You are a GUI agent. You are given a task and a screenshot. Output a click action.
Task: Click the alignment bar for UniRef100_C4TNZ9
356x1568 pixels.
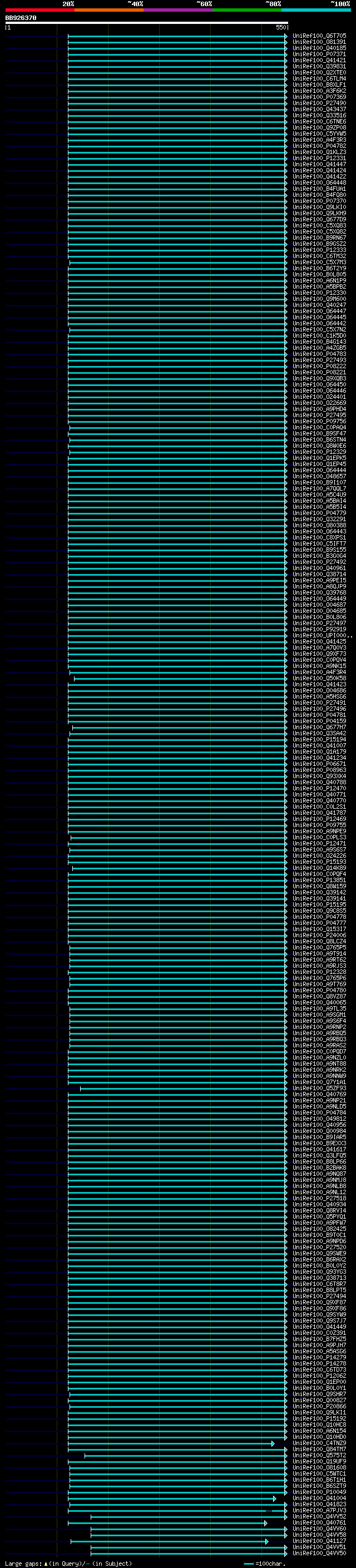click(171, 1444)
